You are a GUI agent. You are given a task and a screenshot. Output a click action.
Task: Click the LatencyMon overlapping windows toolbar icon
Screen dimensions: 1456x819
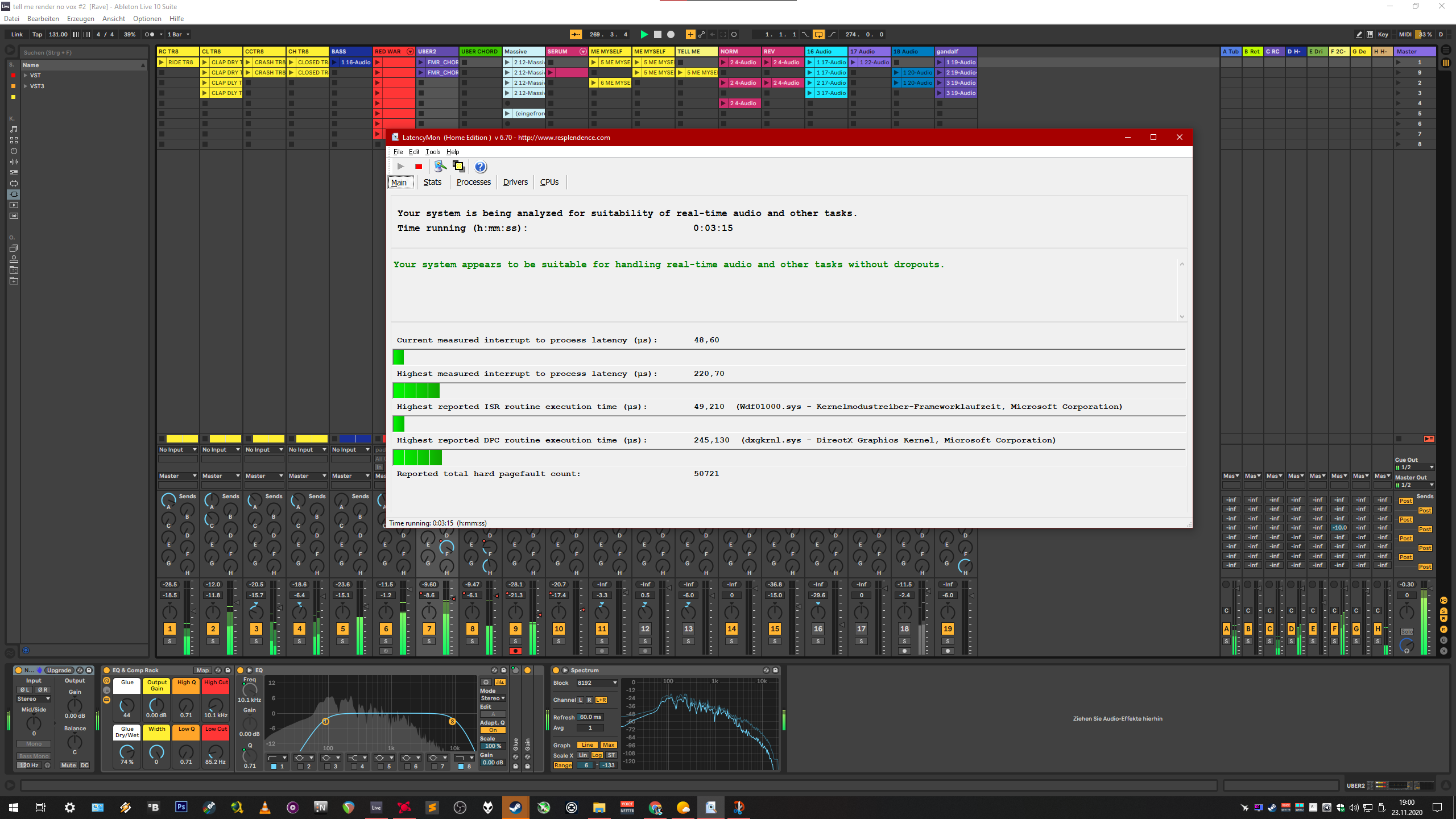[x=458, y=166]
